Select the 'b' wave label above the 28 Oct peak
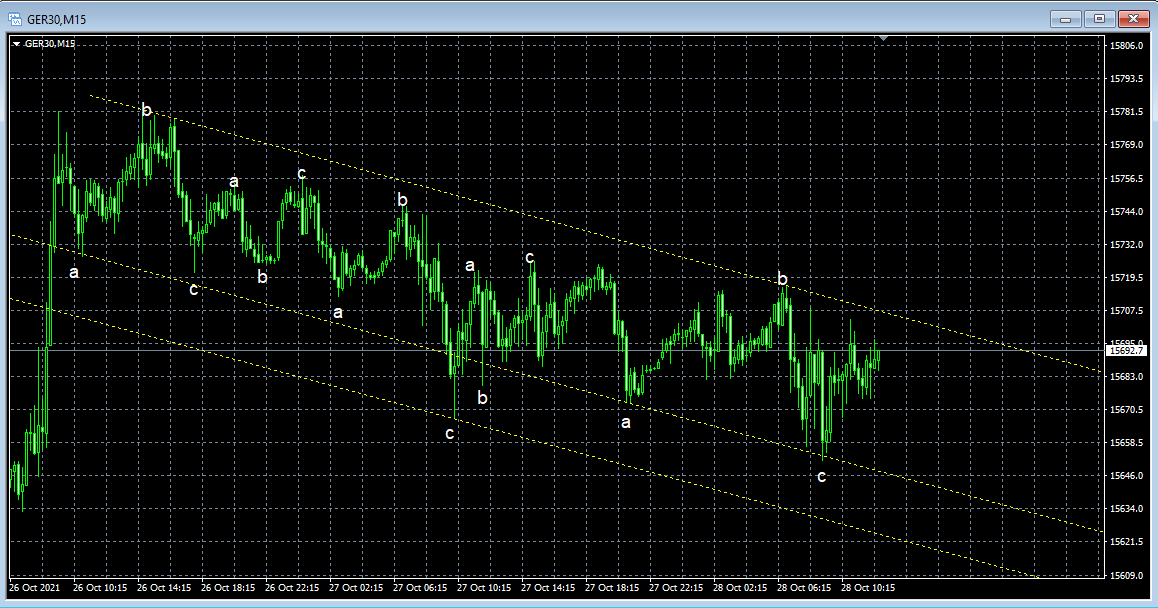1158x608 pixels. pos(782,279)
